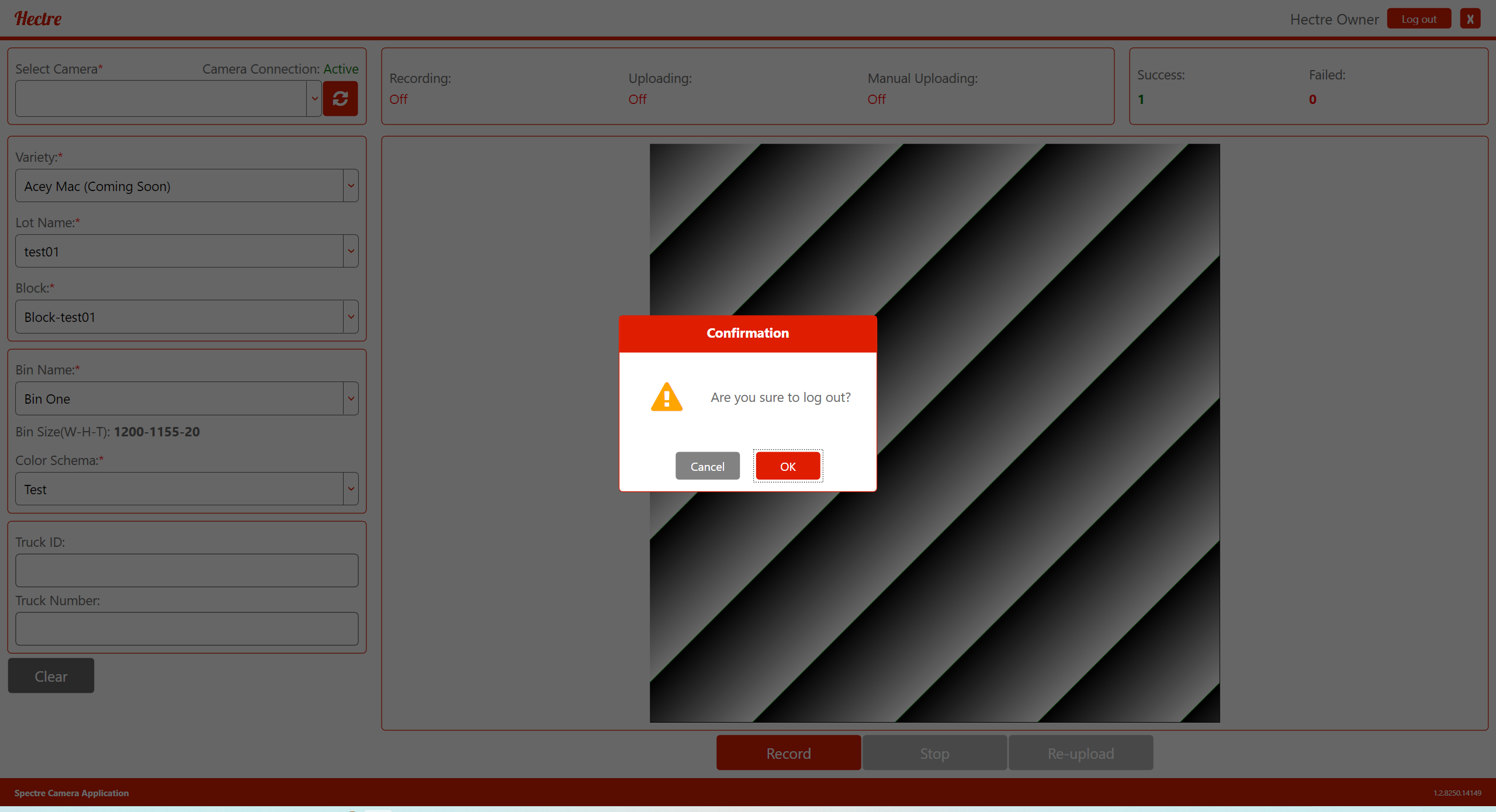Click the Failed count value 0
The image size is (1496, 812).
[x=1313, y=99]
